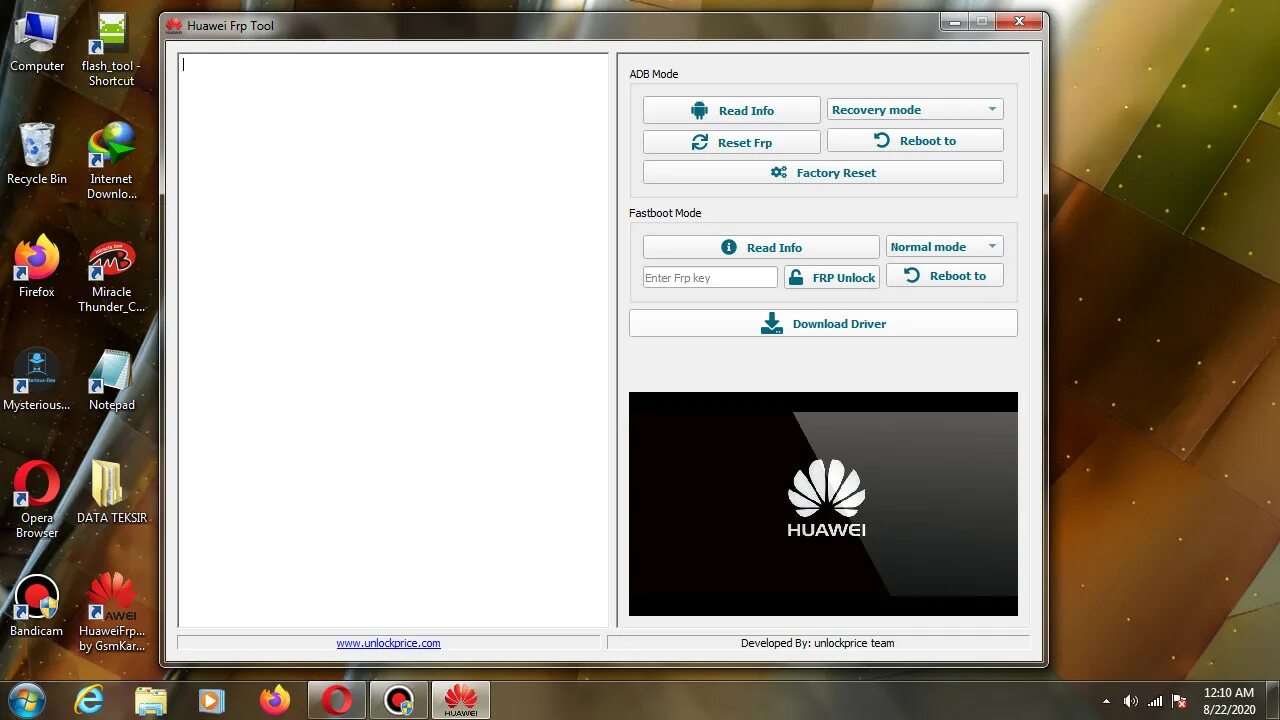Screen dimensions: 1280x720
Task: Open Opera Browser desktop icon
Action: coord(37,499)
